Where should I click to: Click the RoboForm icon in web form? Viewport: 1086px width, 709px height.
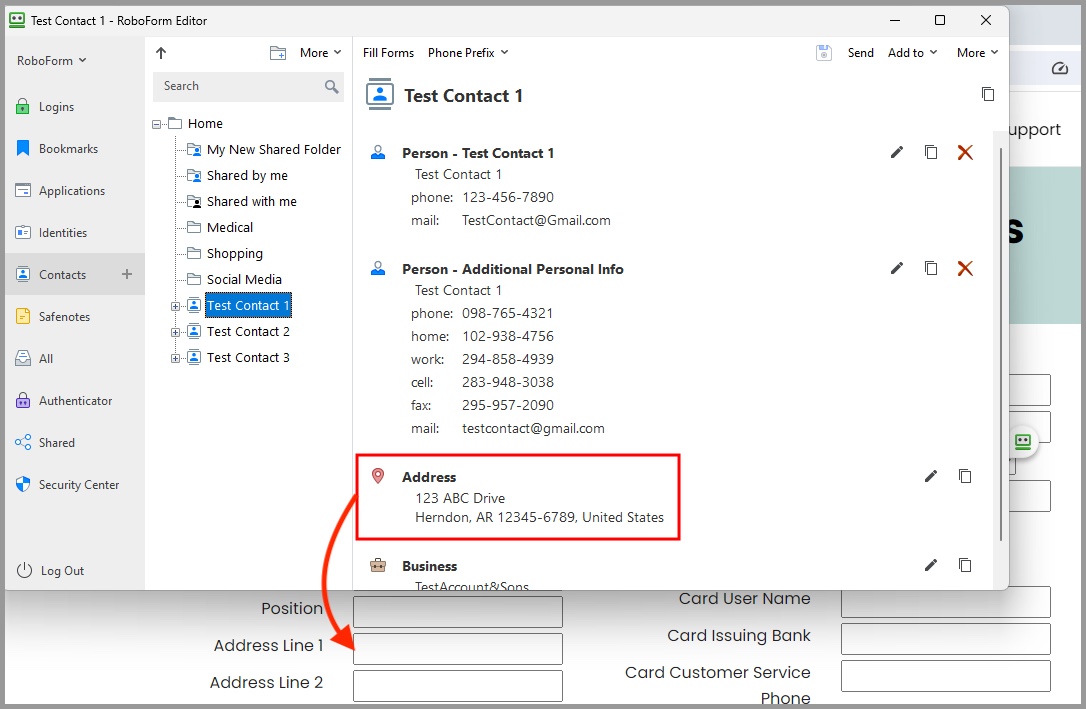pyautogui.click(x=1023, y=441)
